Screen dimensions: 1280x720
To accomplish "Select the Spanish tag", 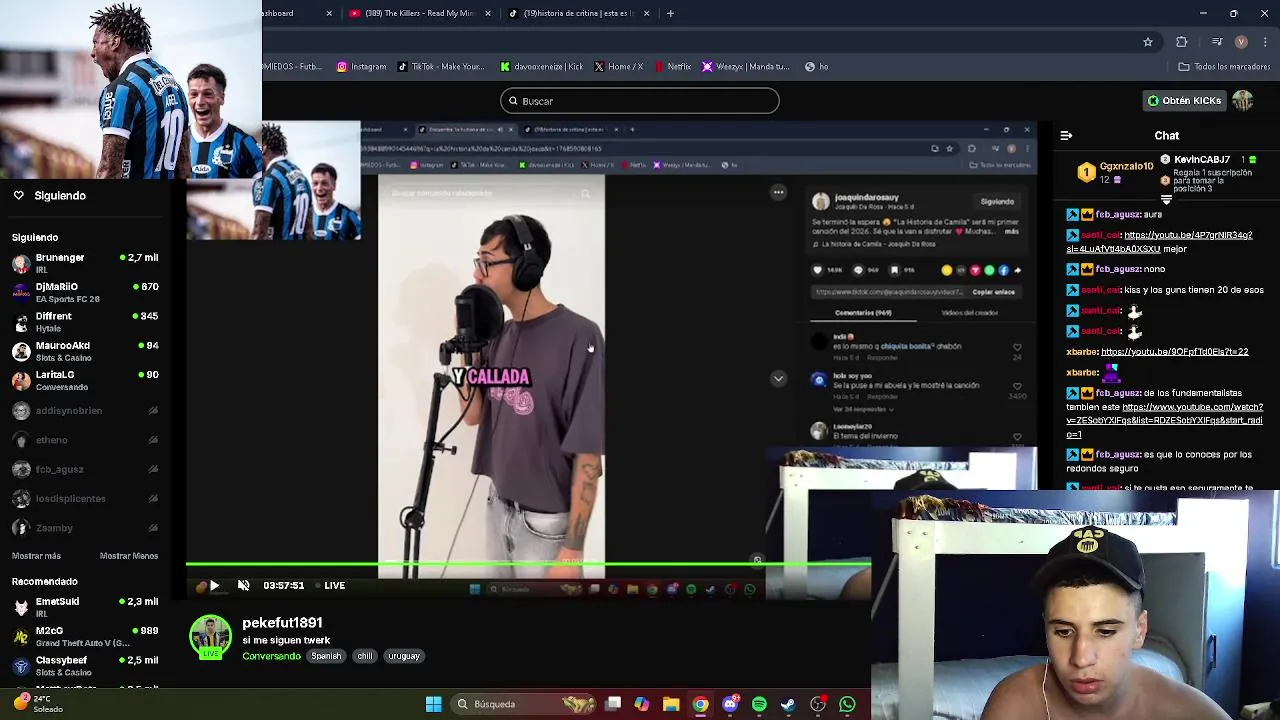I will click(x=326, y=656).
